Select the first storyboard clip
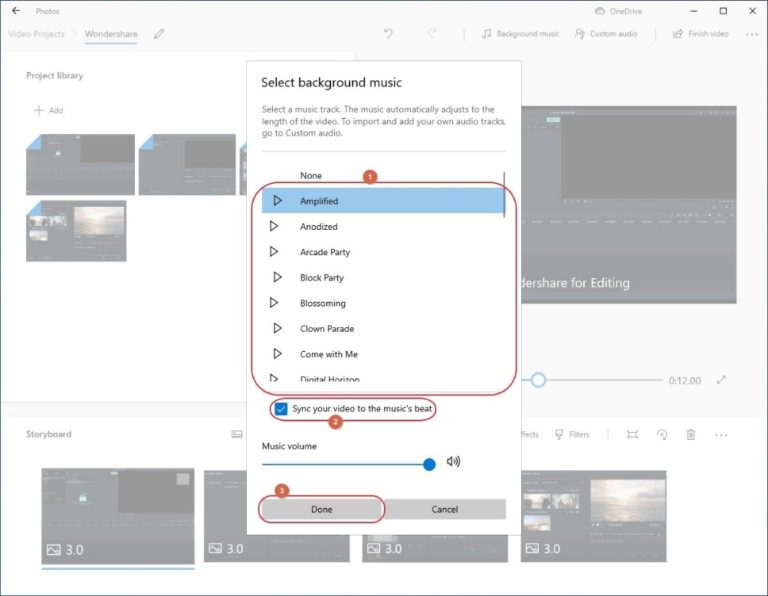 coord(118,516)
